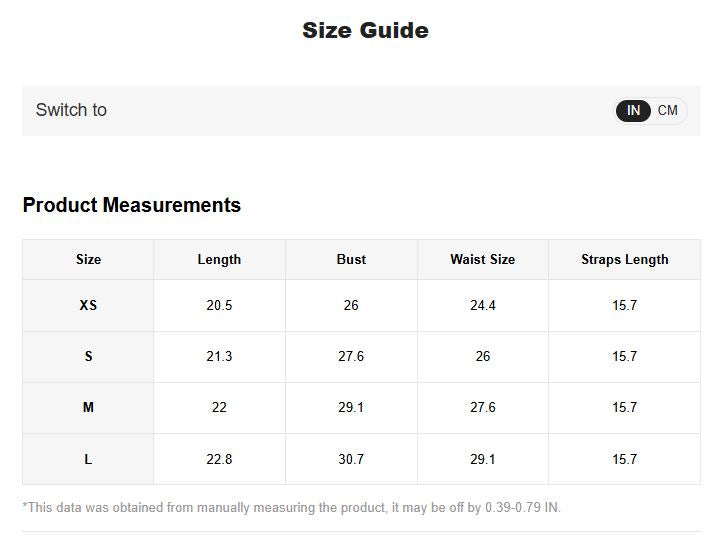The width and height of the screenshot is (719, 550).
Task: Click the Bust column header
Action: point(351,259)
